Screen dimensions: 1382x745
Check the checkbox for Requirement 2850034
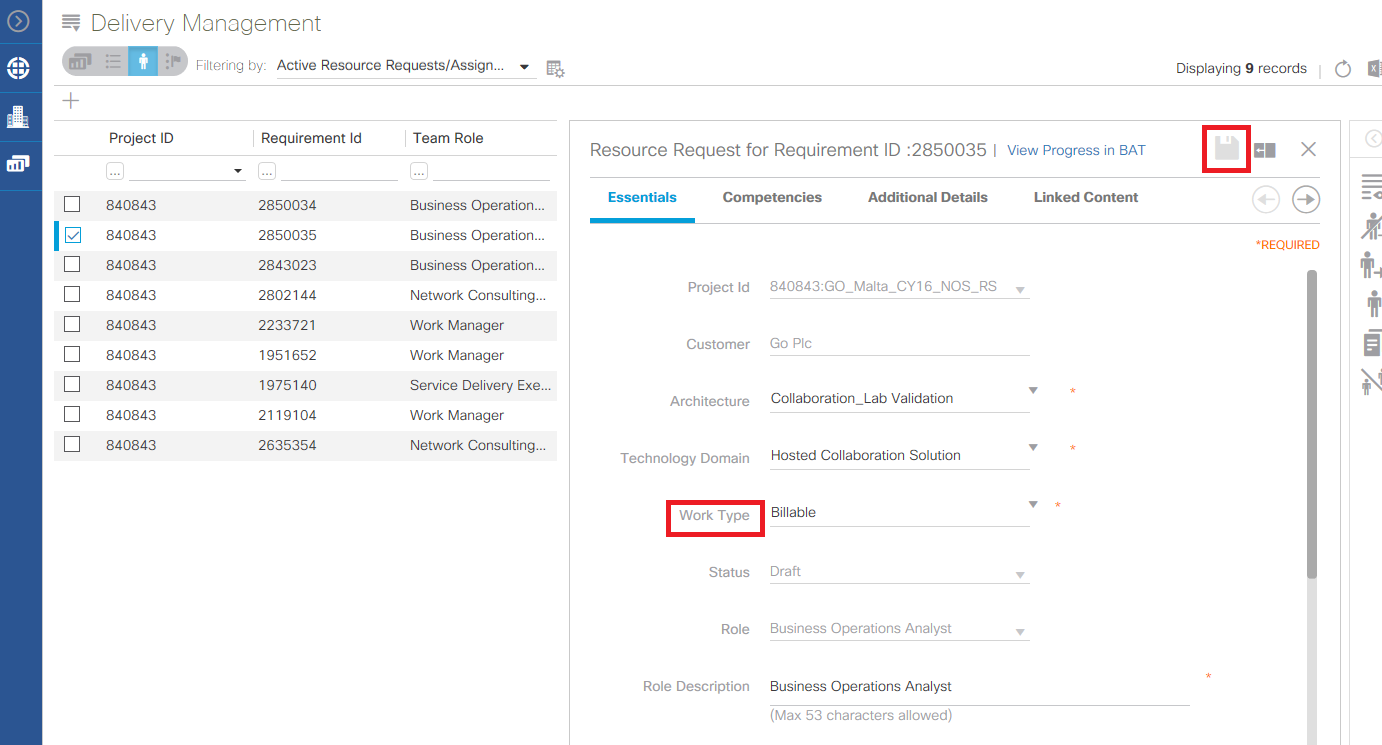point(71,205)
